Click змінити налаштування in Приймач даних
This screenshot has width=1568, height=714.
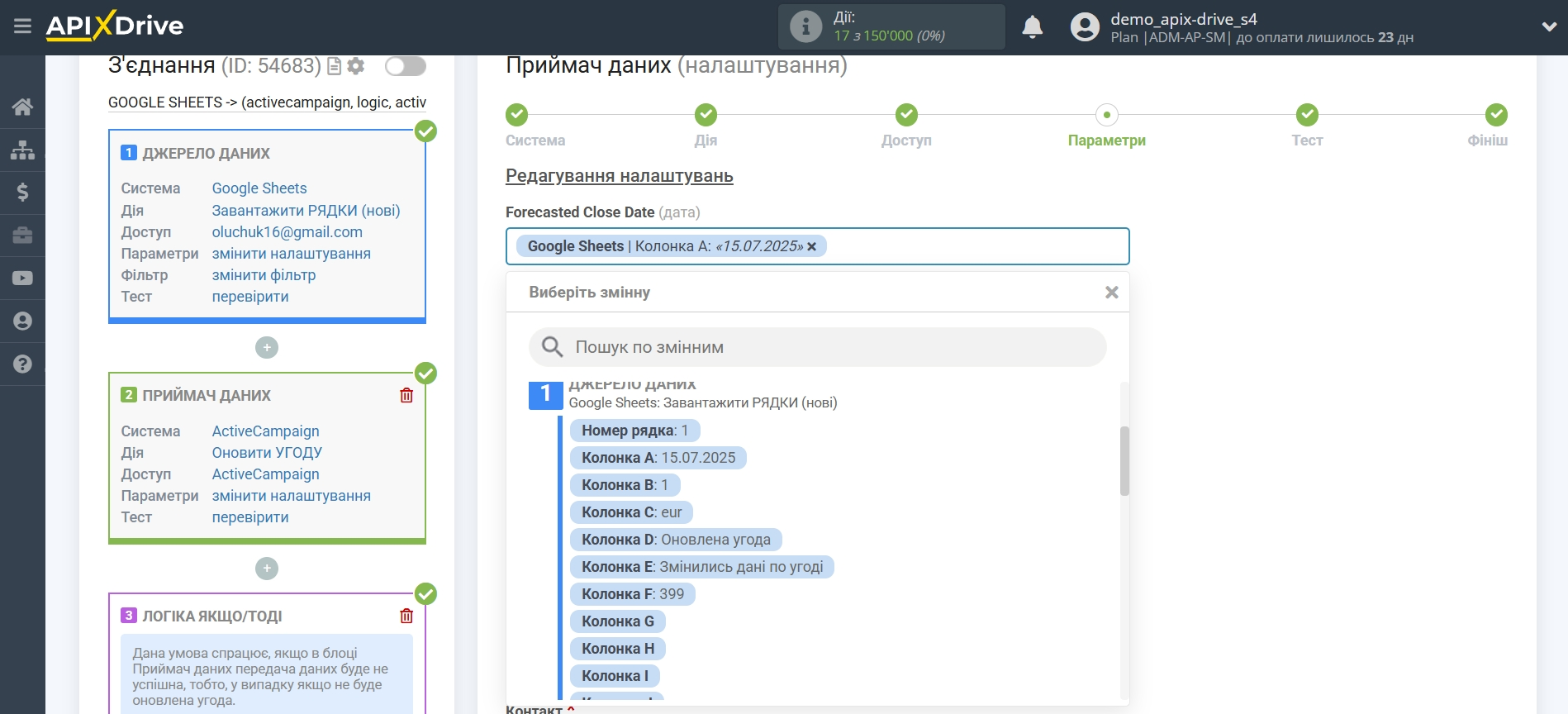pos(292,496)
